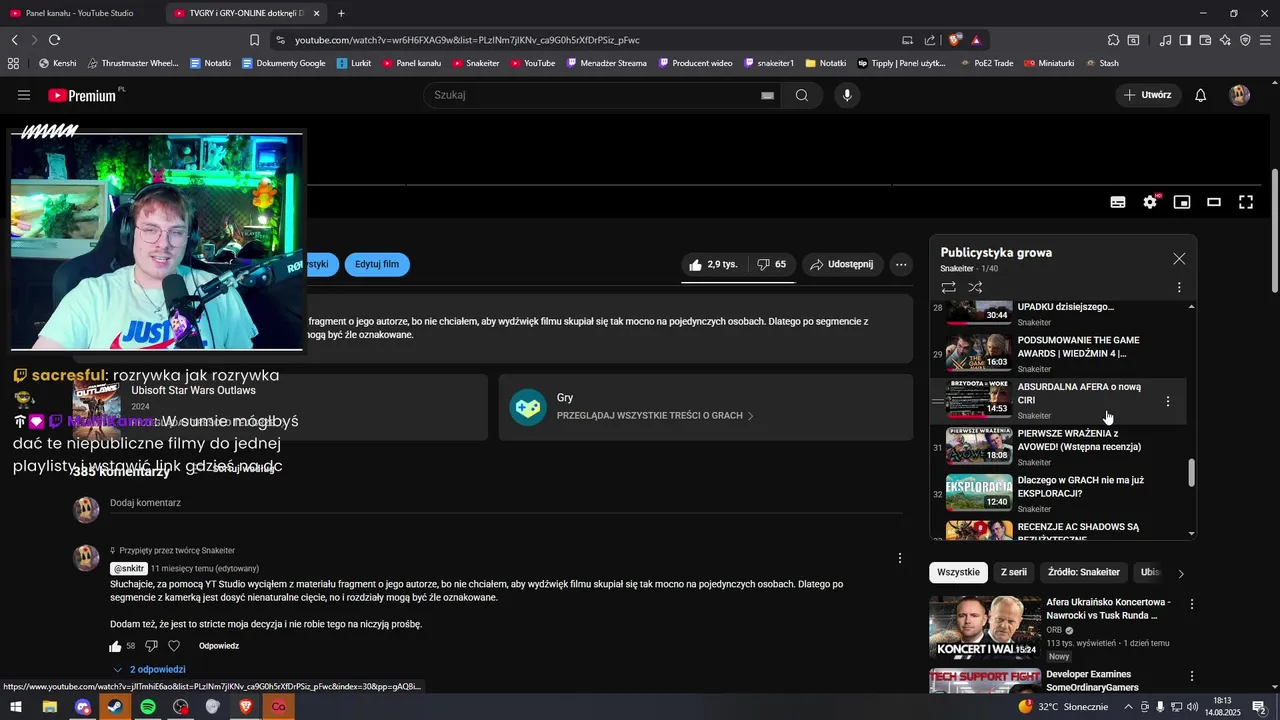This screenshot has width=1280, height=720.
Task: Select the Wszystkie filter chip
Action: click(958, 572)
